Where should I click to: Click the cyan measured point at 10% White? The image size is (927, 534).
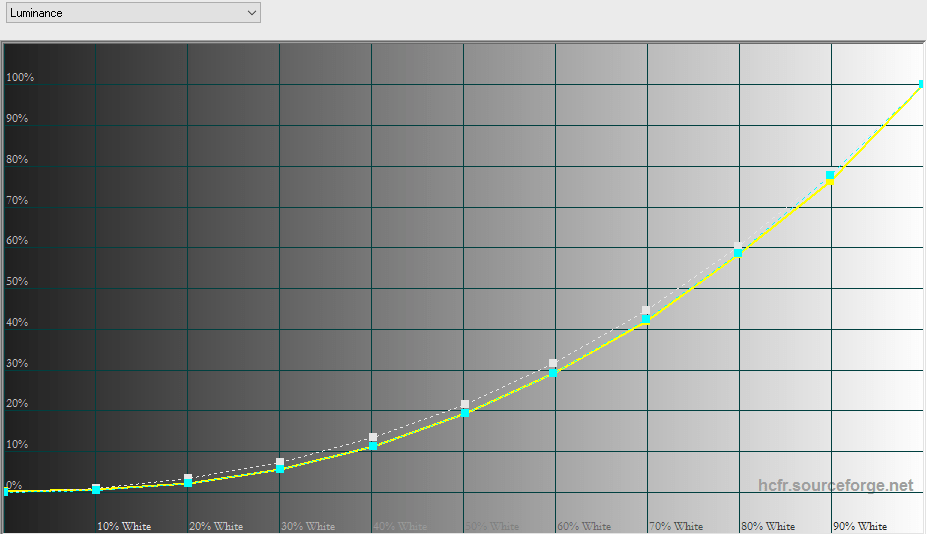(96, 489)
